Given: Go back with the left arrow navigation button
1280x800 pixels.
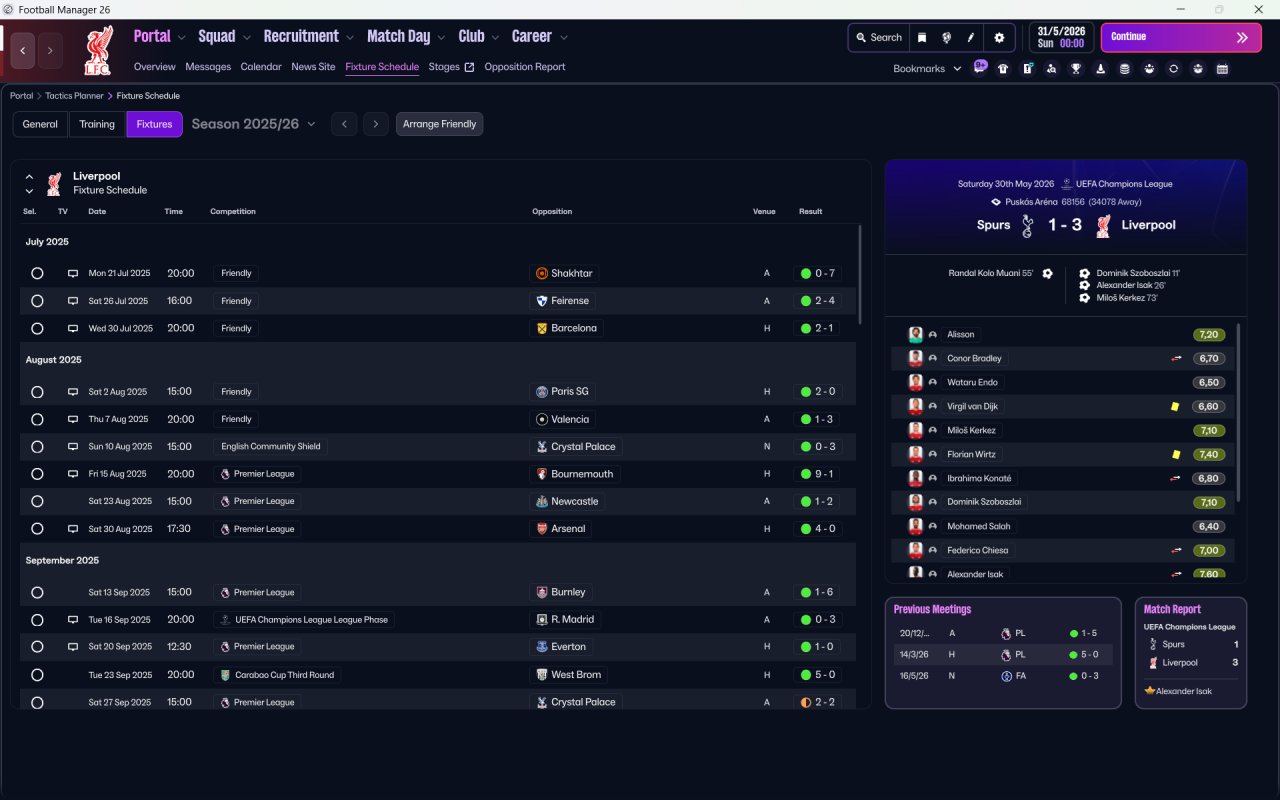Looking at the screenshot, I should pyautogui.click(x=23, y=51).
